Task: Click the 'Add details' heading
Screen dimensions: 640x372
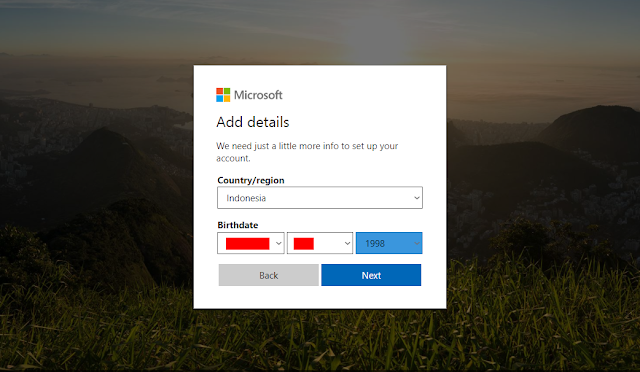Action: coord(253,122)
